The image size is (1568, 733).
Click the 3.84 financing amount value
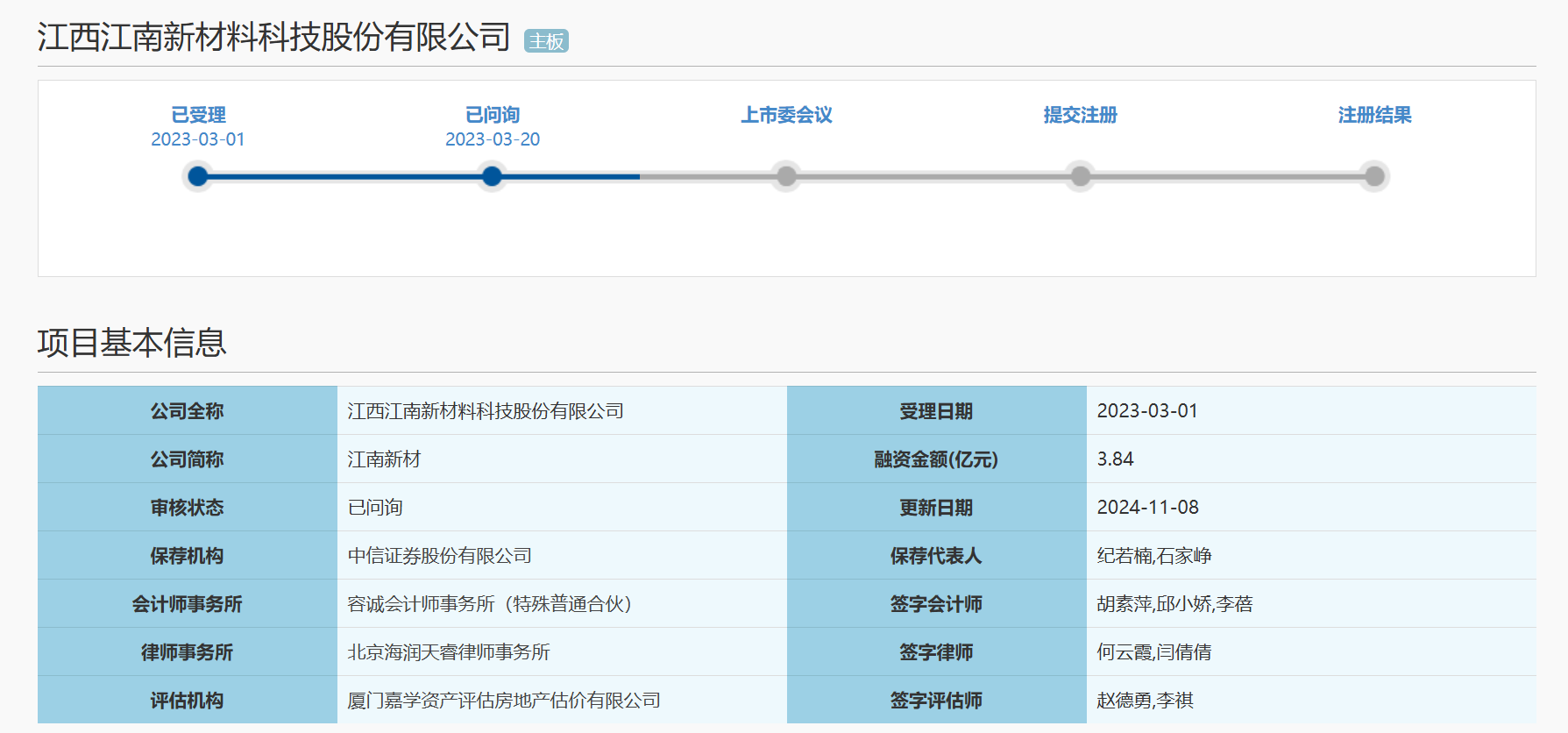click(1115, 459)
